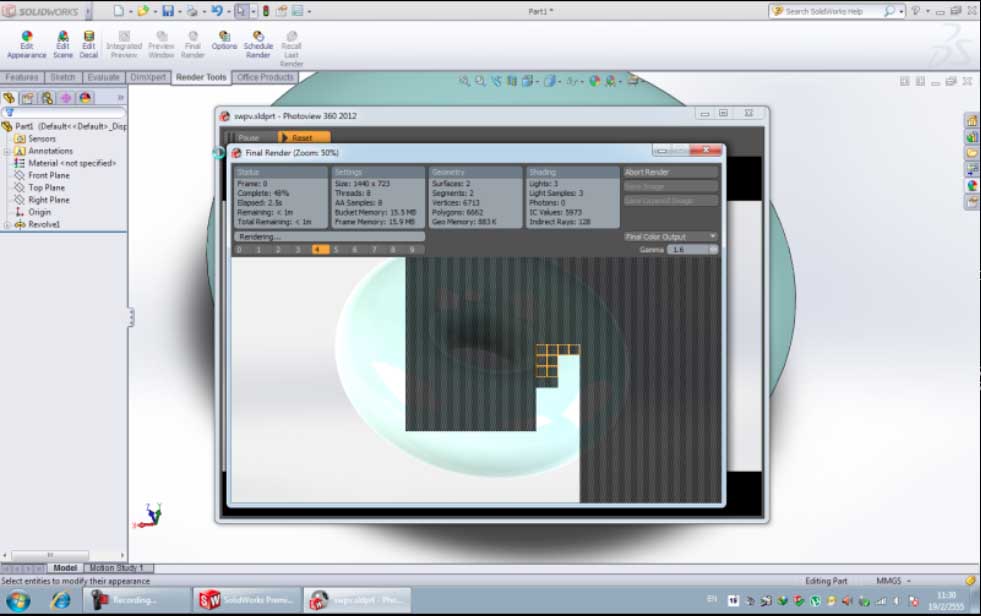Select Front Plane in the tree

coord(48,175)
